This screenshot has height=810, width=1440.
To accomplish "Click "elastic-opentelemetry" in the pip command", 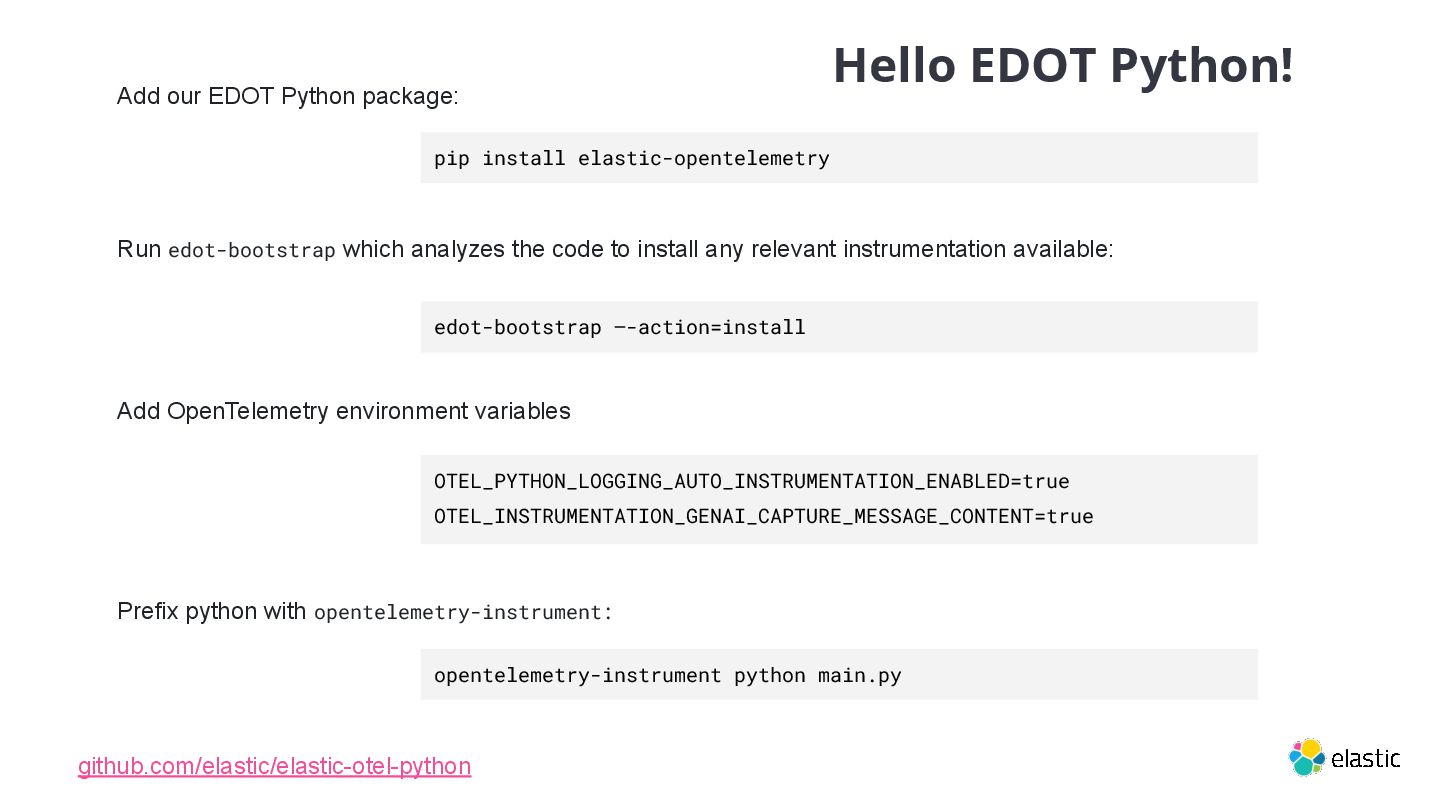I will [703, 158].
